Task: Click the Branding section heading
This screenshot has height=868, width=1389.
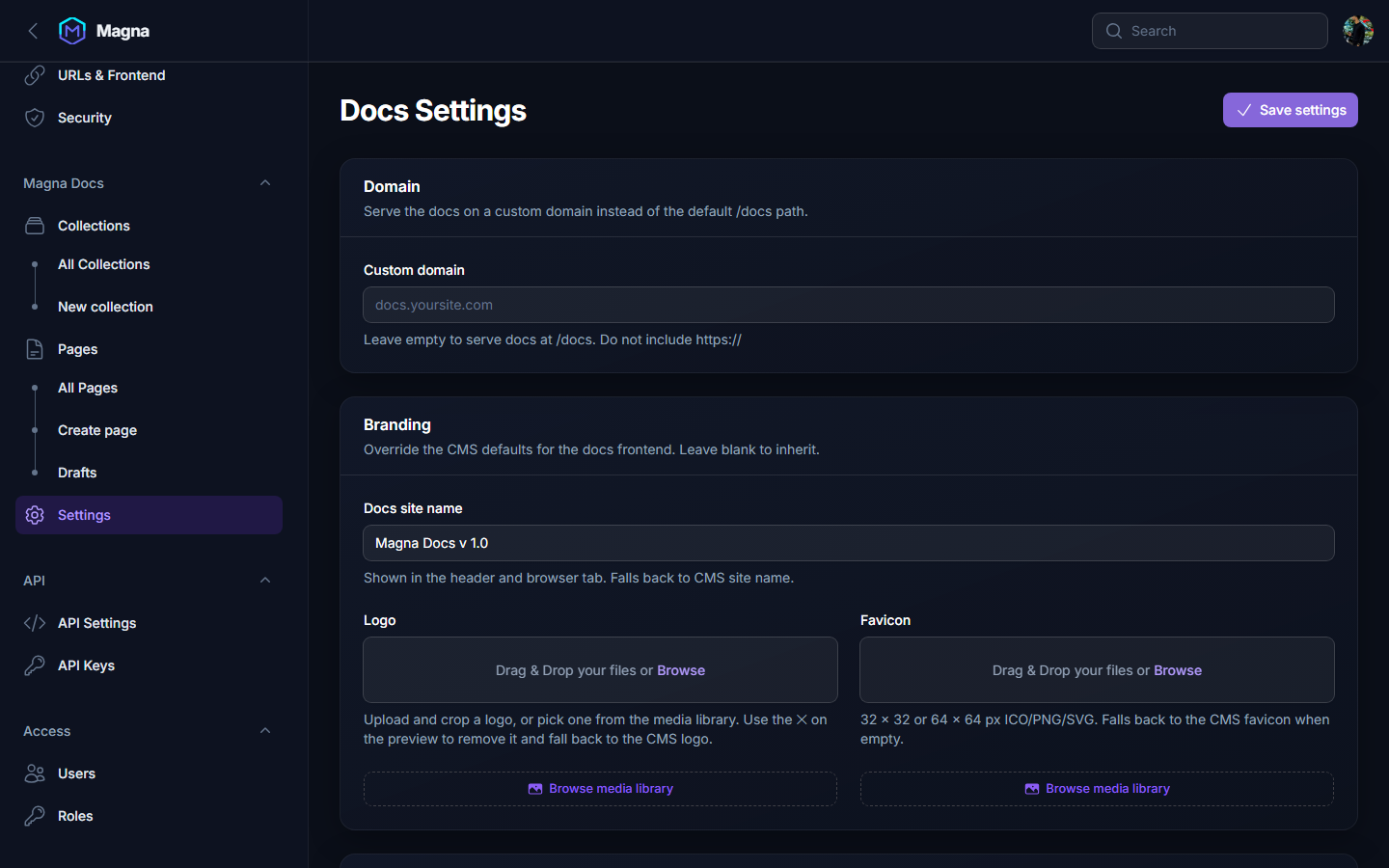Action: 397,424
